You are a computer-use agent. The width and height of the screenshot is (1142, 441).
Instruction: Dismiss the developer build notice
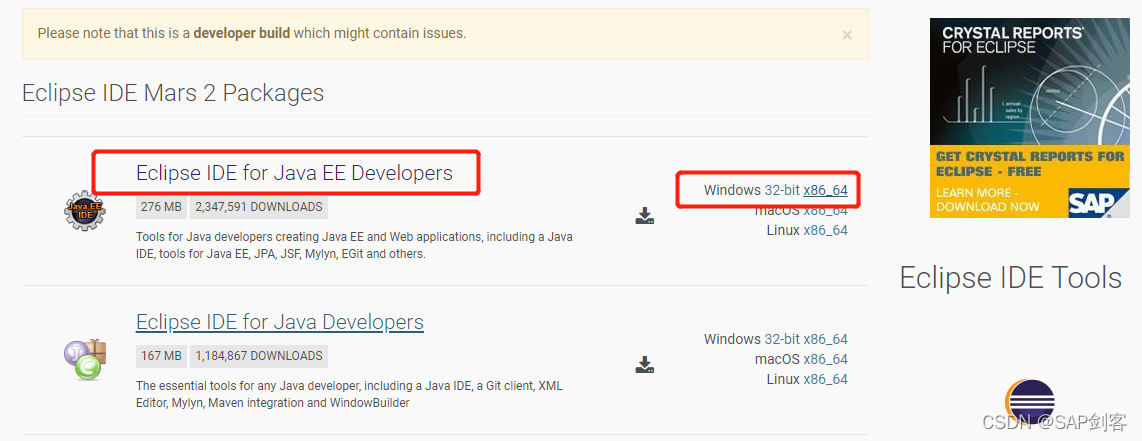[x=847, y=35]
